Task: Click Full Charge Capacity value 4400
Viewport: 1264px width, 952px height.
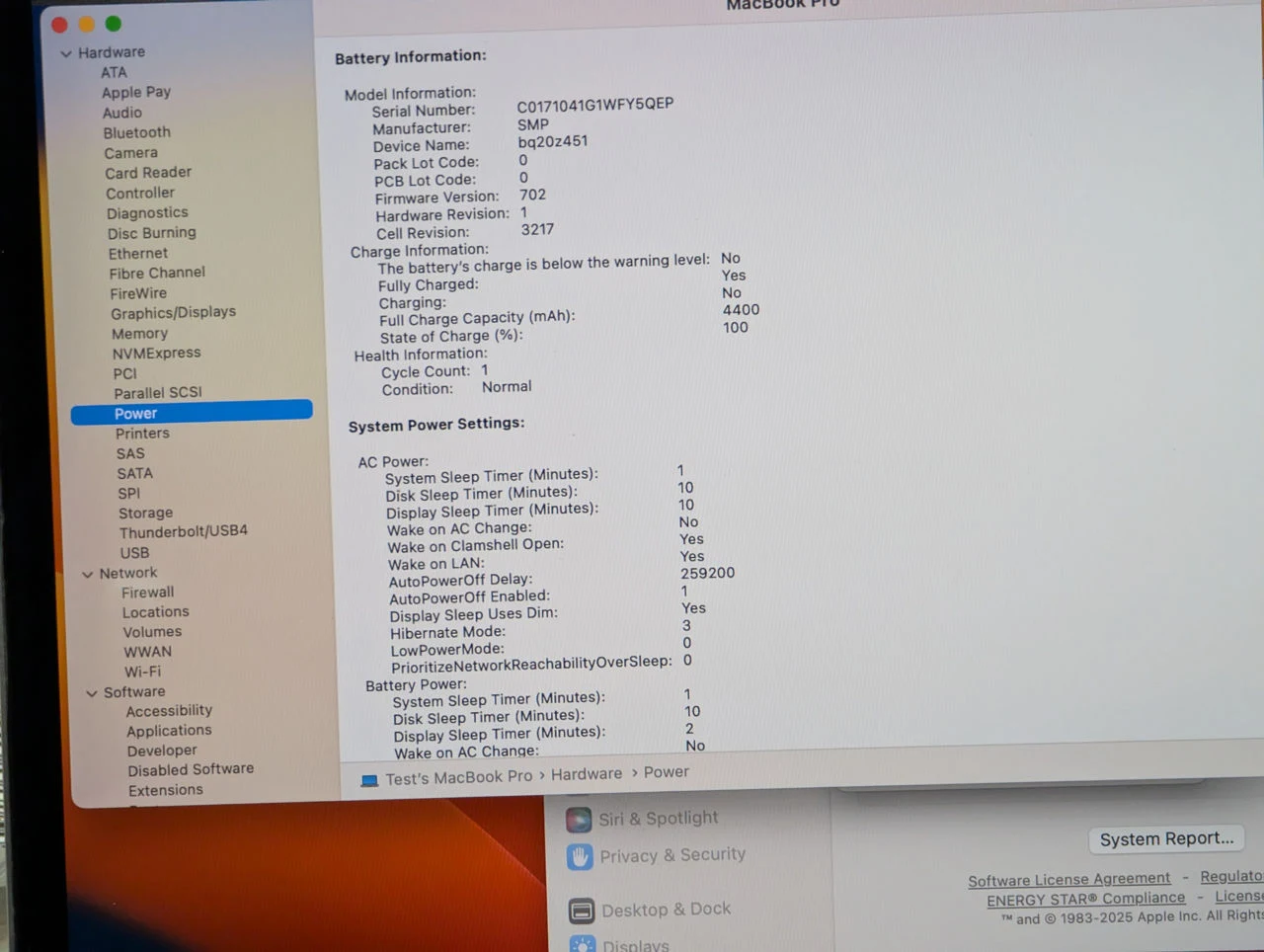Action: (x=741, y=310)
